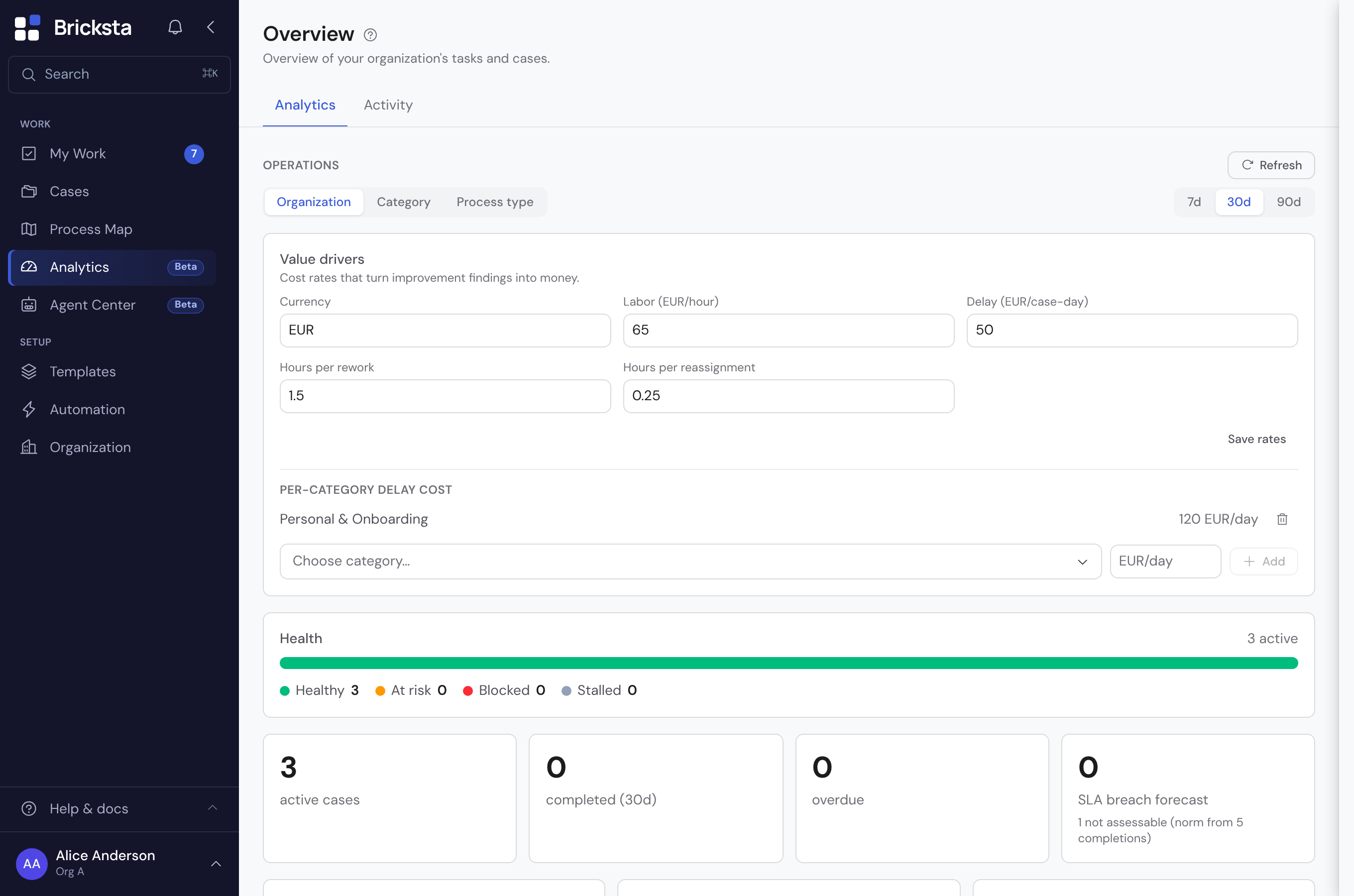Click the Process Map icon
Viewport: 1354px width, 896px height.
28,229
